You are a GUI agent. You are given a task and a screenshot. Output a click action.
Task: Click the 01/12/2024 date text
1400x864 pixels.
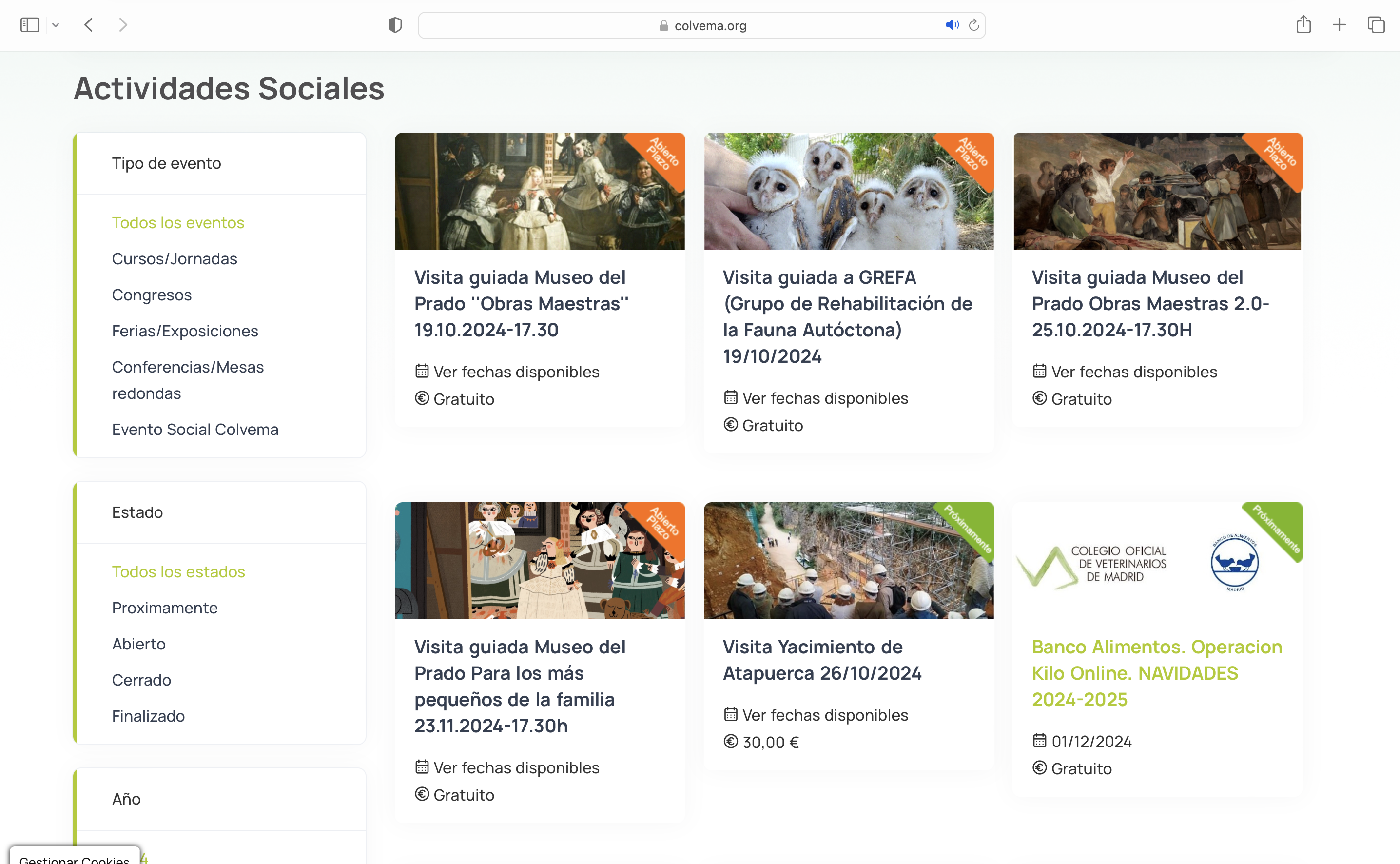(1091, 742)
